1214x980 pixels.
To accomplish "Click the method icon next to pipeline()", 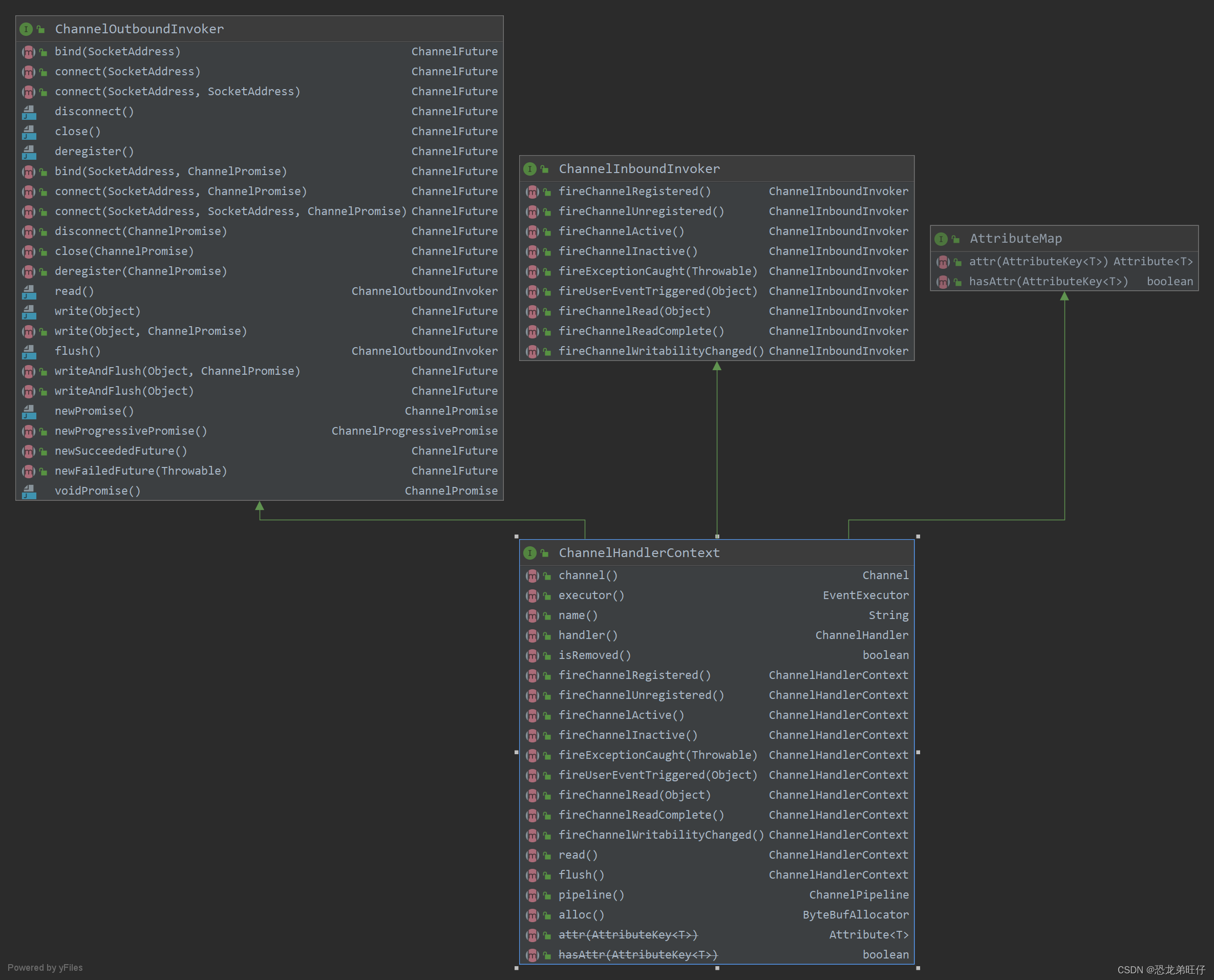I will coord(532,896).
